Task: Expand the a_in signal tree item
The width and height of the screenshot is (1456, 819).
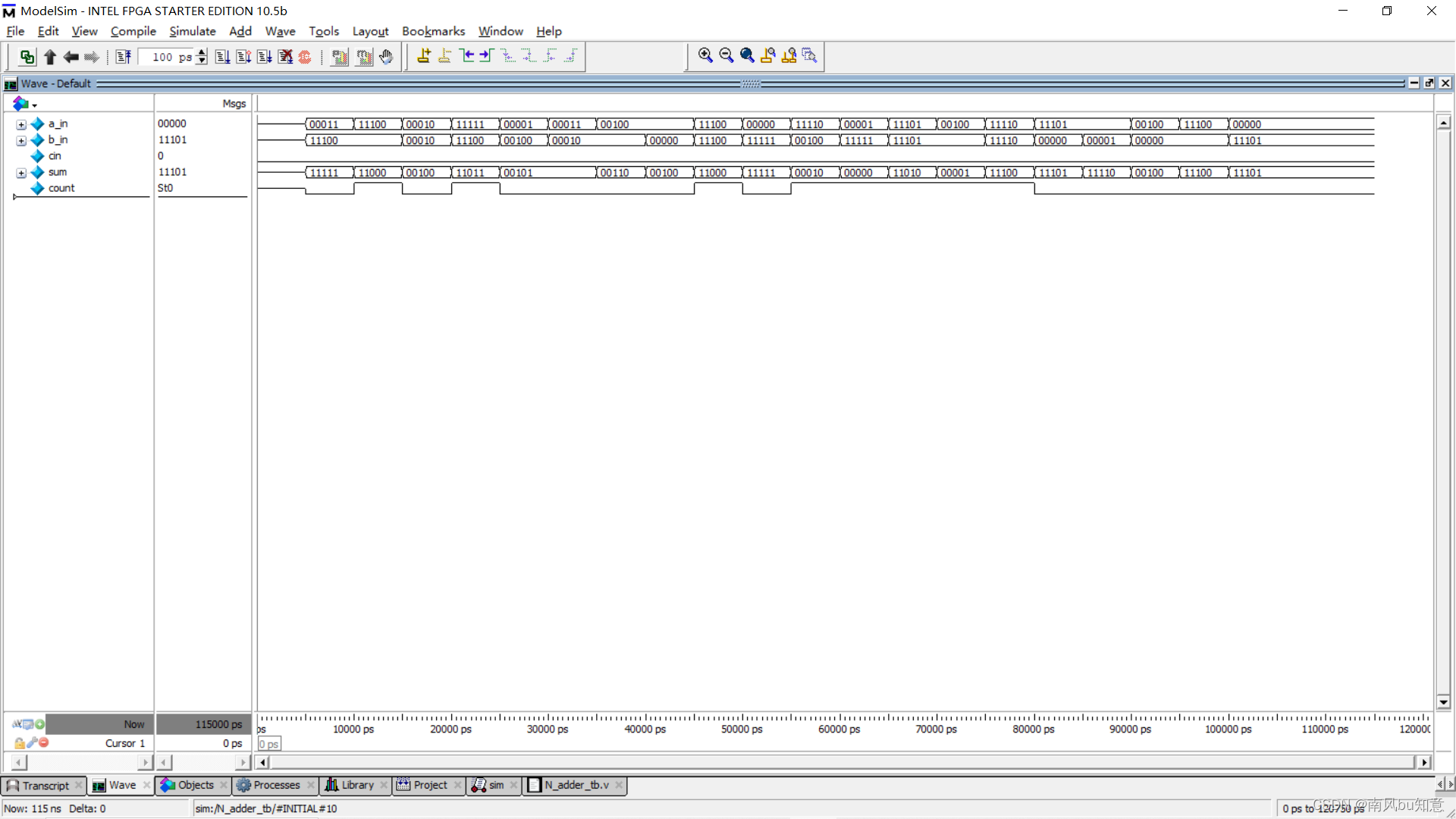Action: pos(20,123)
